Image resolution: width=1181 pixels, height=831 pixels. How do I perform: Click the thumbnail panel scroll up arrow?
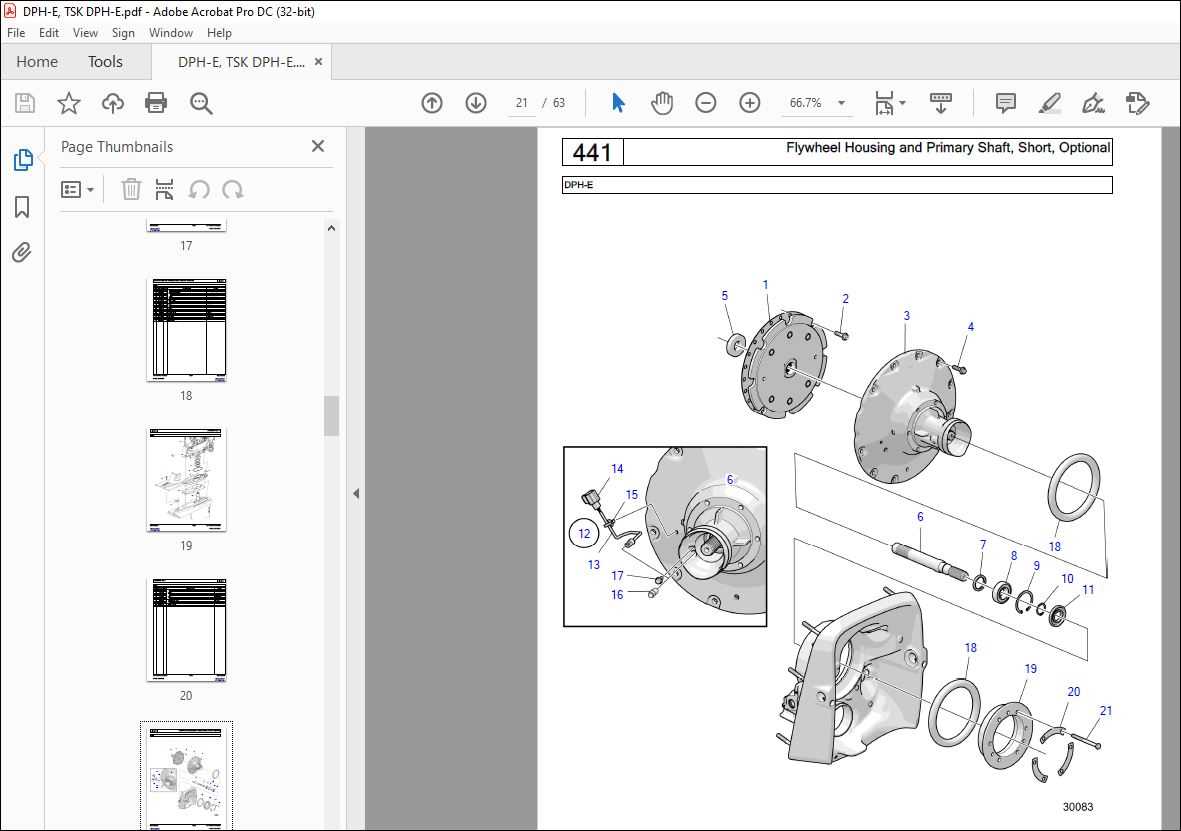point(331,228)
